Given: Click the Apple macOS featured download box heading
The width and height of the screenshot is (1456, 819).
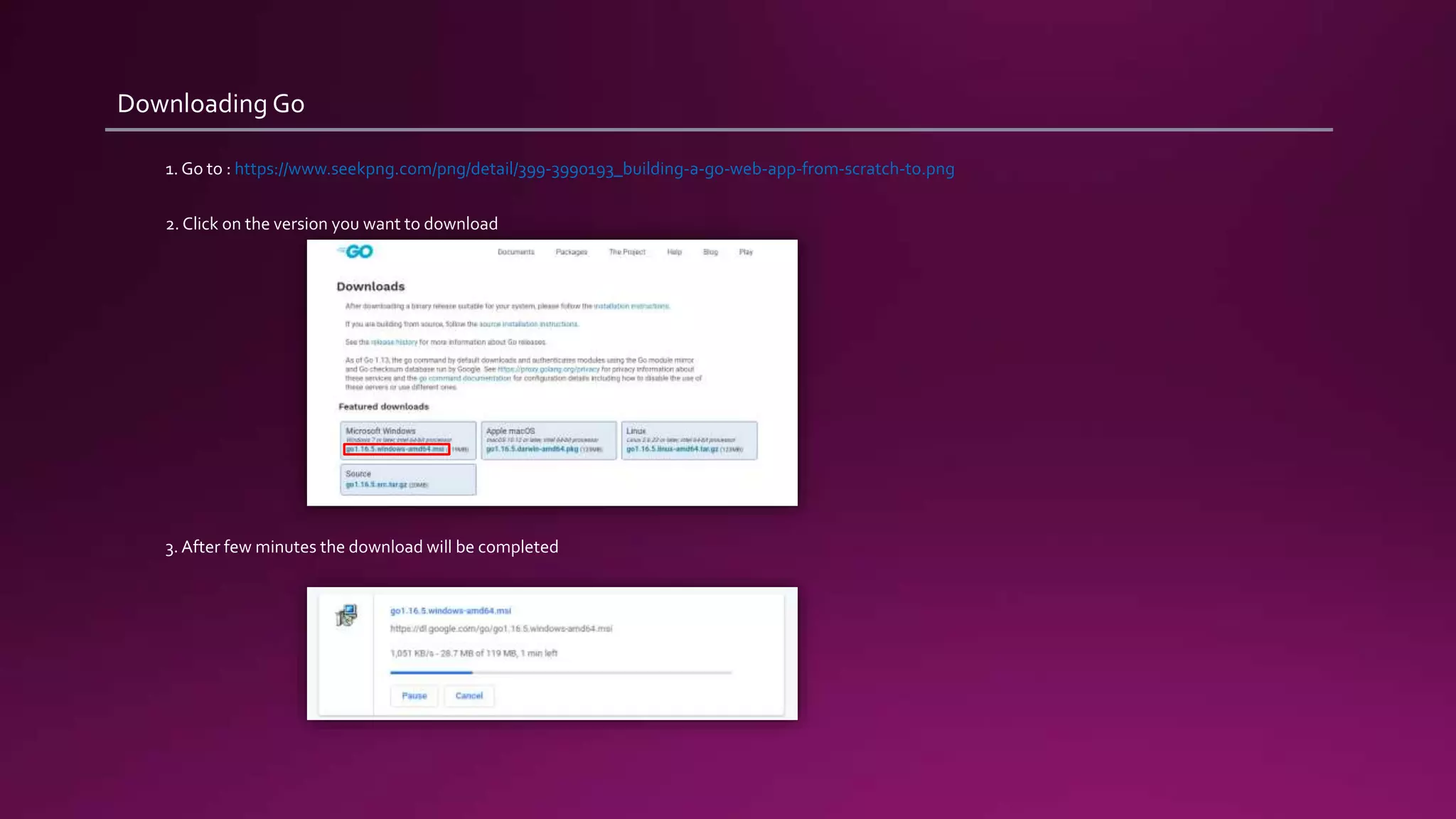Looking at the screenshot, I should click(x=510, y=431).
